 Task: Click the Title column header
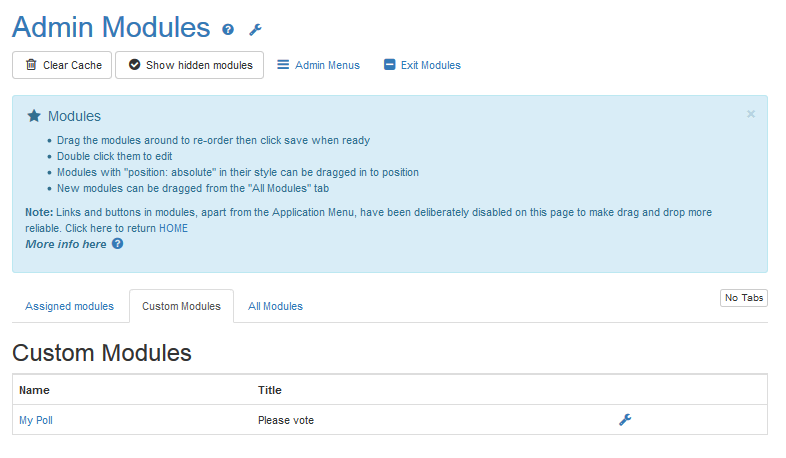(270, 390)
